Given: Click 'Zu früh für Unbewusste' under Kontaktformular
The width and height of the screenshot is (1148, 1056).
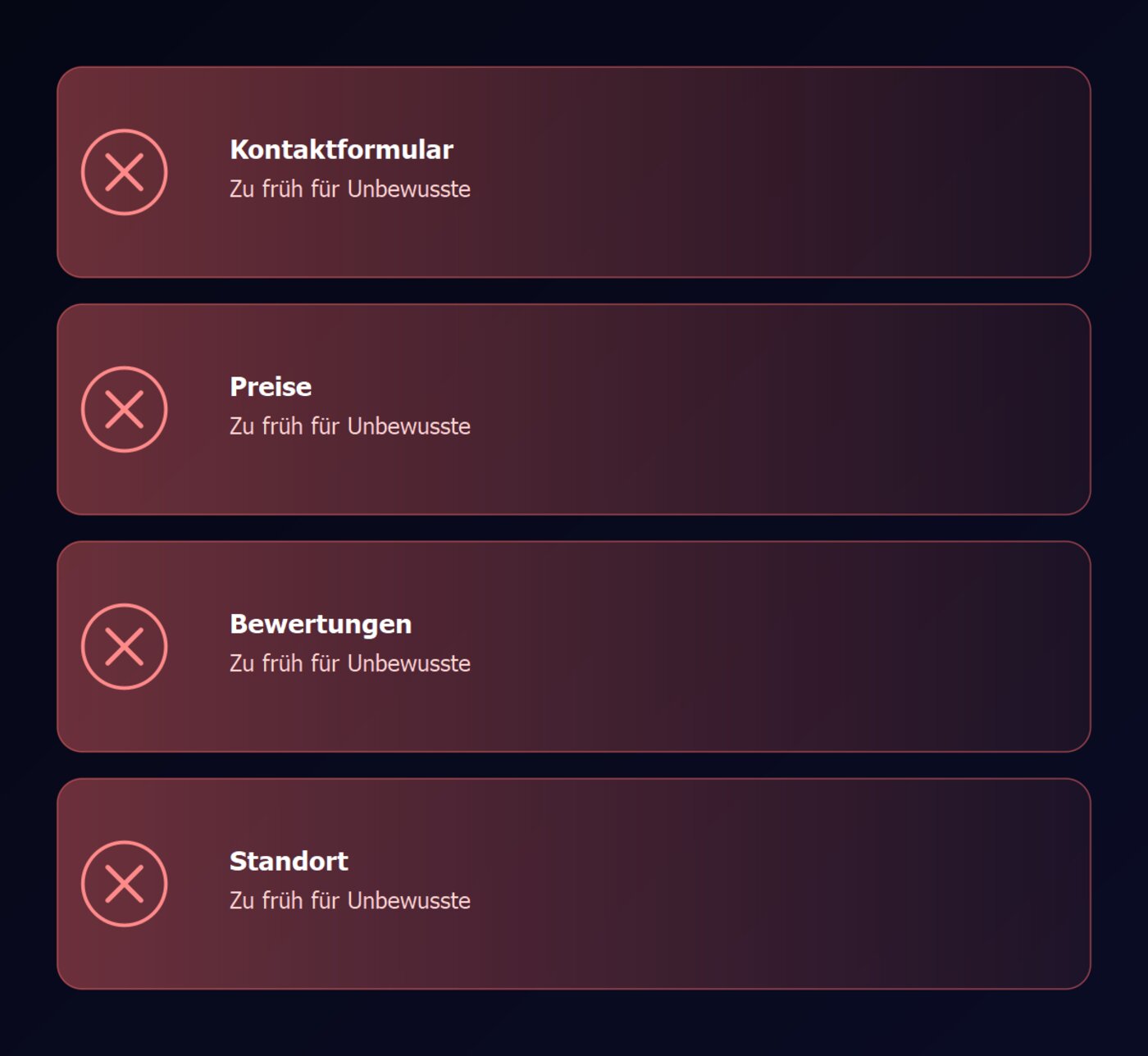Looking at the screenshot, I should click(x=350, y=189).
